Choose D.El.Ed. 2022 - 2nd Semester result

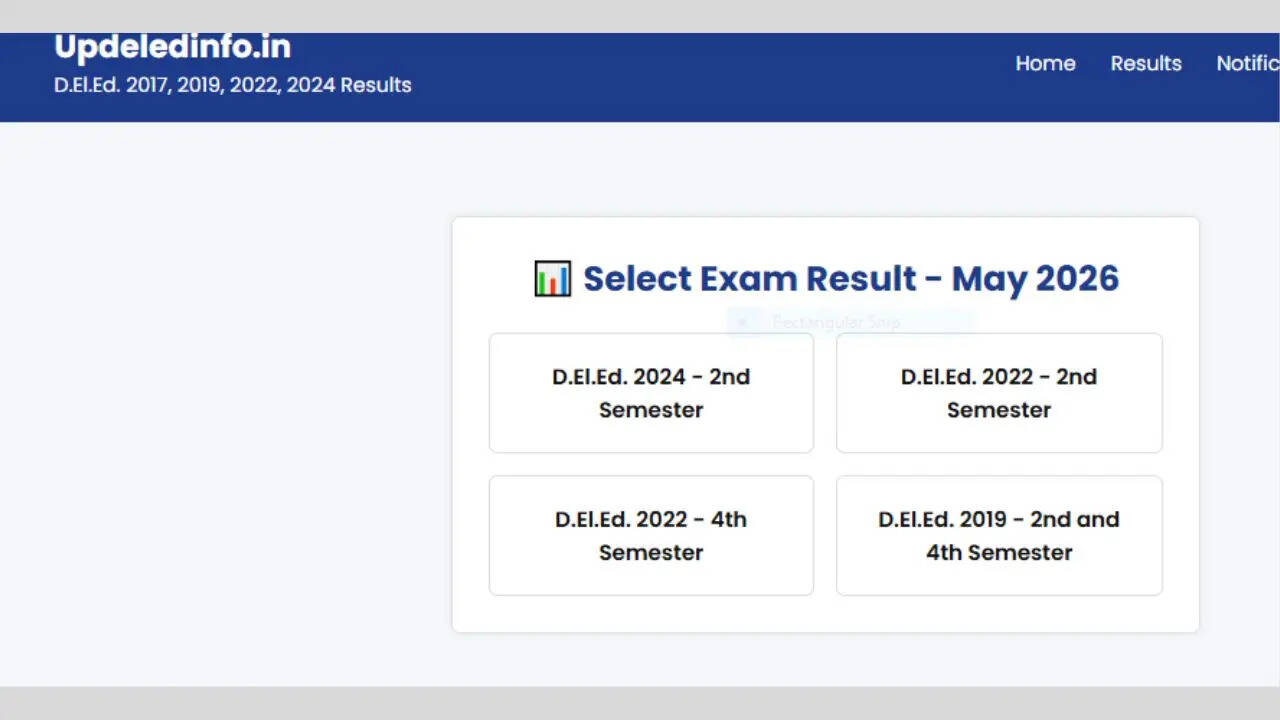pyautogui.click(x=999, y=393)
